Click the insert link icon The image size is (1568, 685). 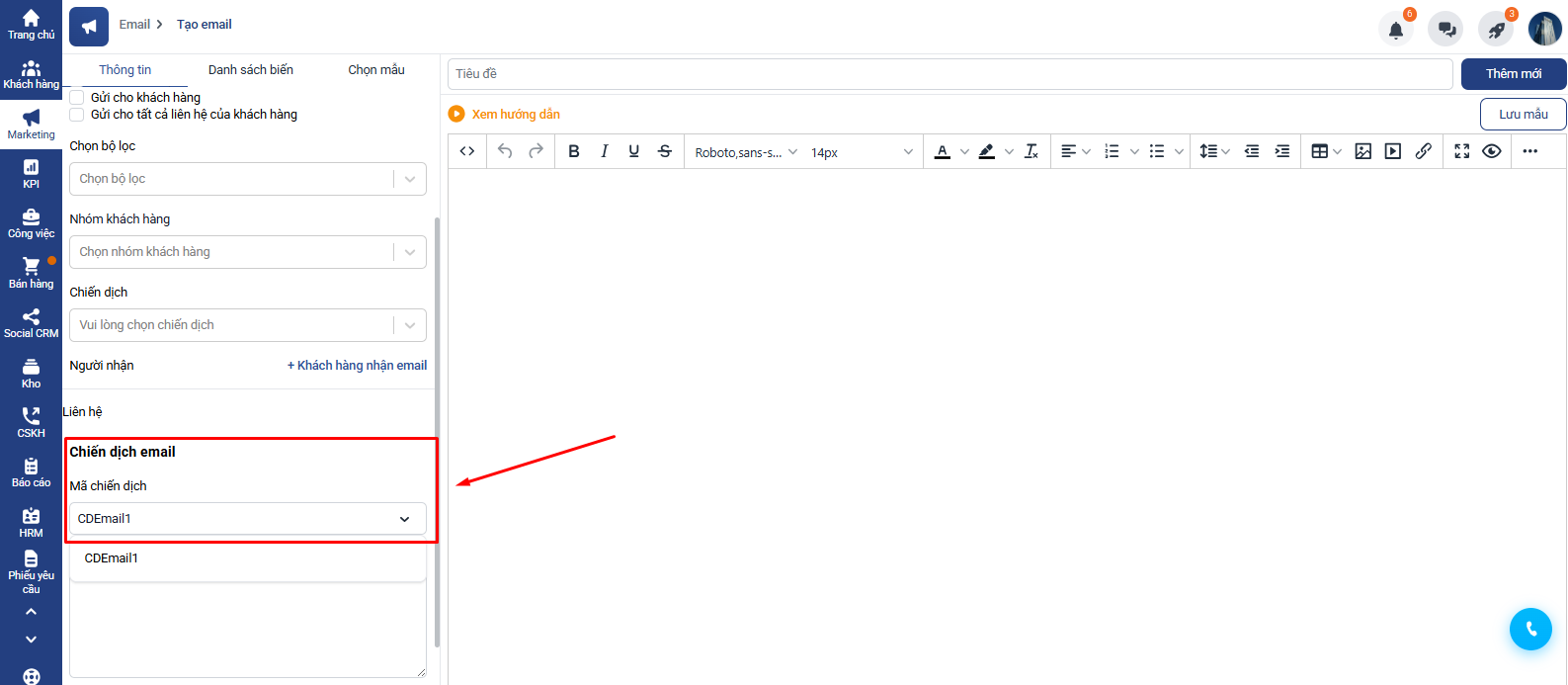(x=1423, y=151)
